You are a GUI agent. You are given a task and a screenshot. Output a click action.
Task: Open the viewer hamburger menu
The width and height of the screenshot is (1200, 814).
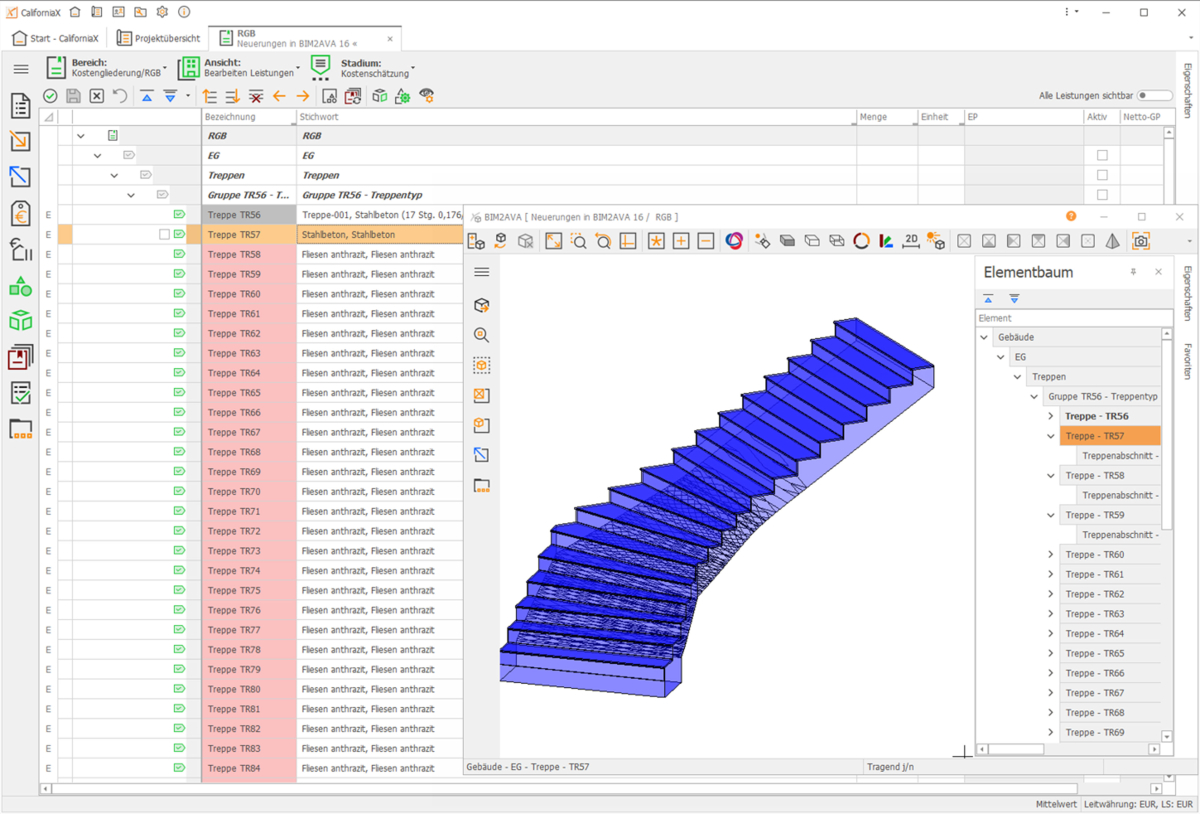coord(482,272)
